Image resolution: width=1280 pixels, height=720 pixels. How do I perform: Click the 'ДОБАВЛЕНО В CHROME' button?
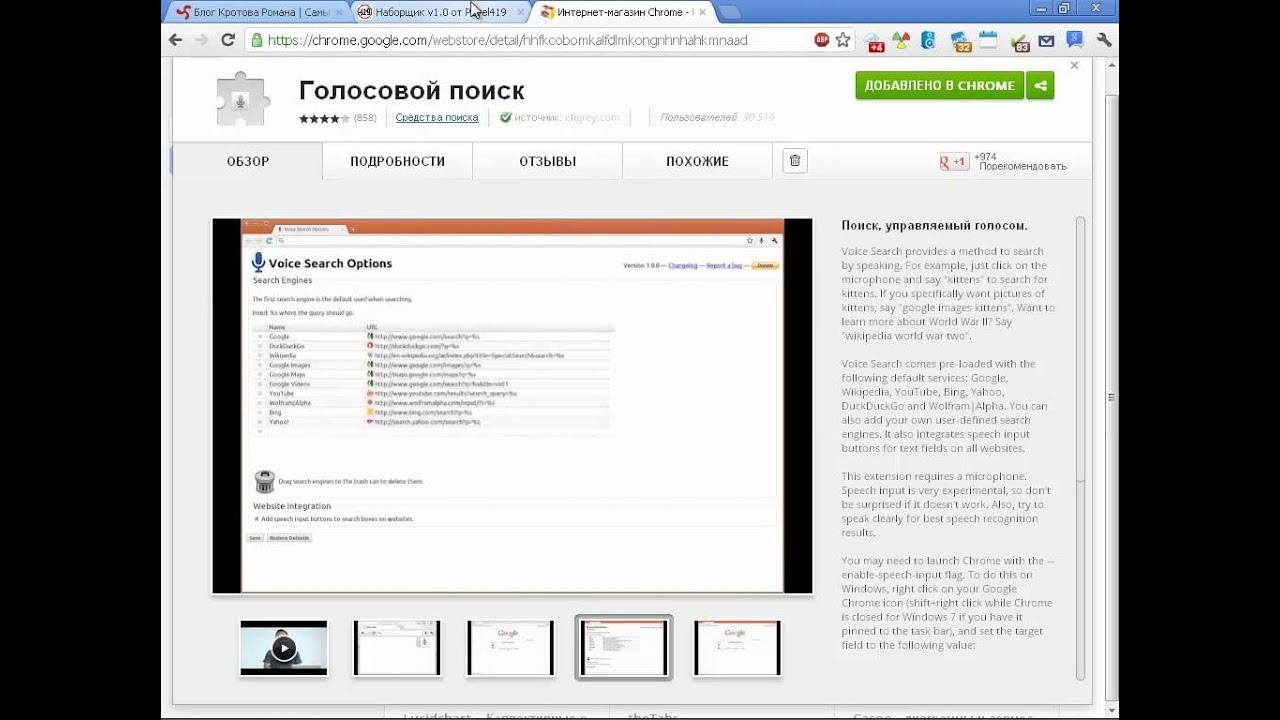tap(939, 85)
